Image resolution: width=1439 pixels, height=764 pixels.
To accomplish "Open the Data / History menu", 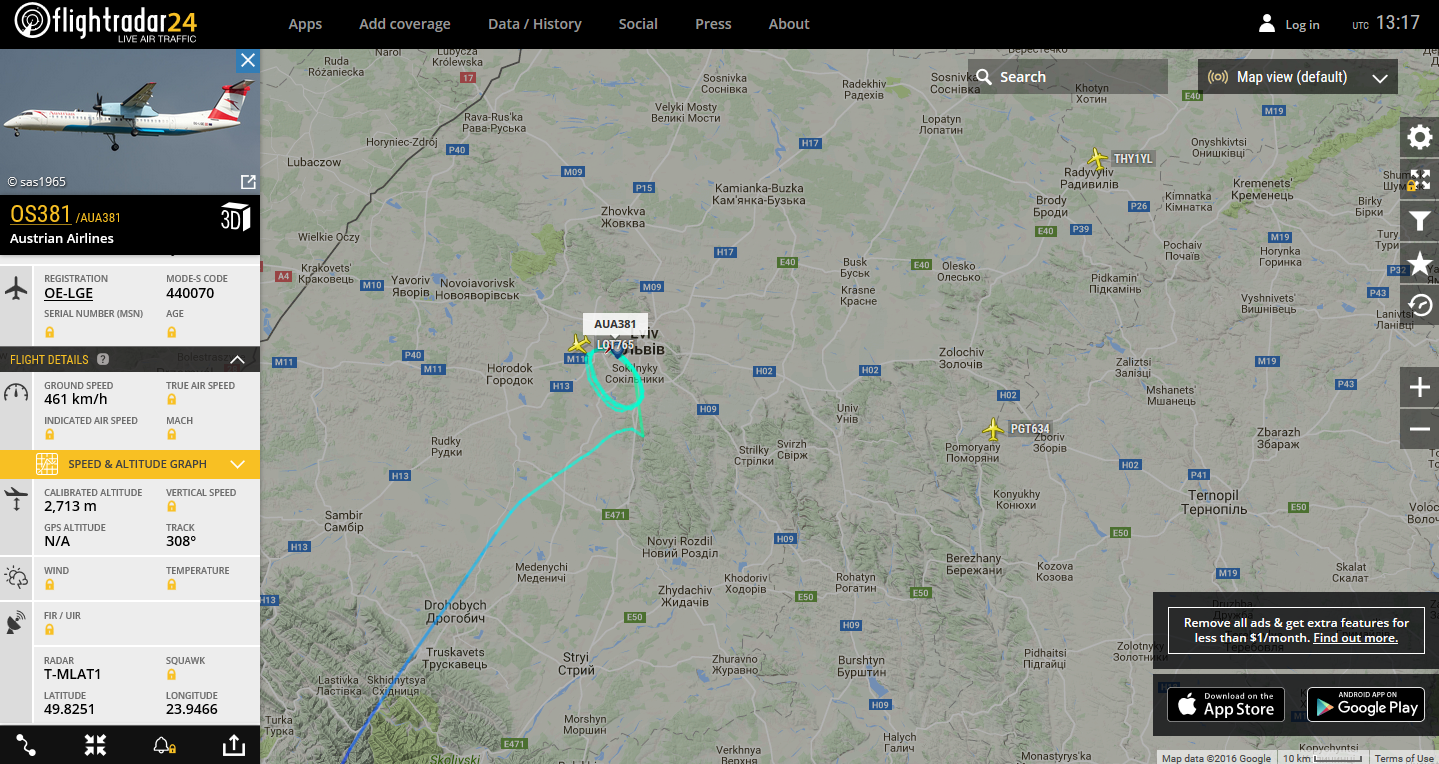I will 535,24.
